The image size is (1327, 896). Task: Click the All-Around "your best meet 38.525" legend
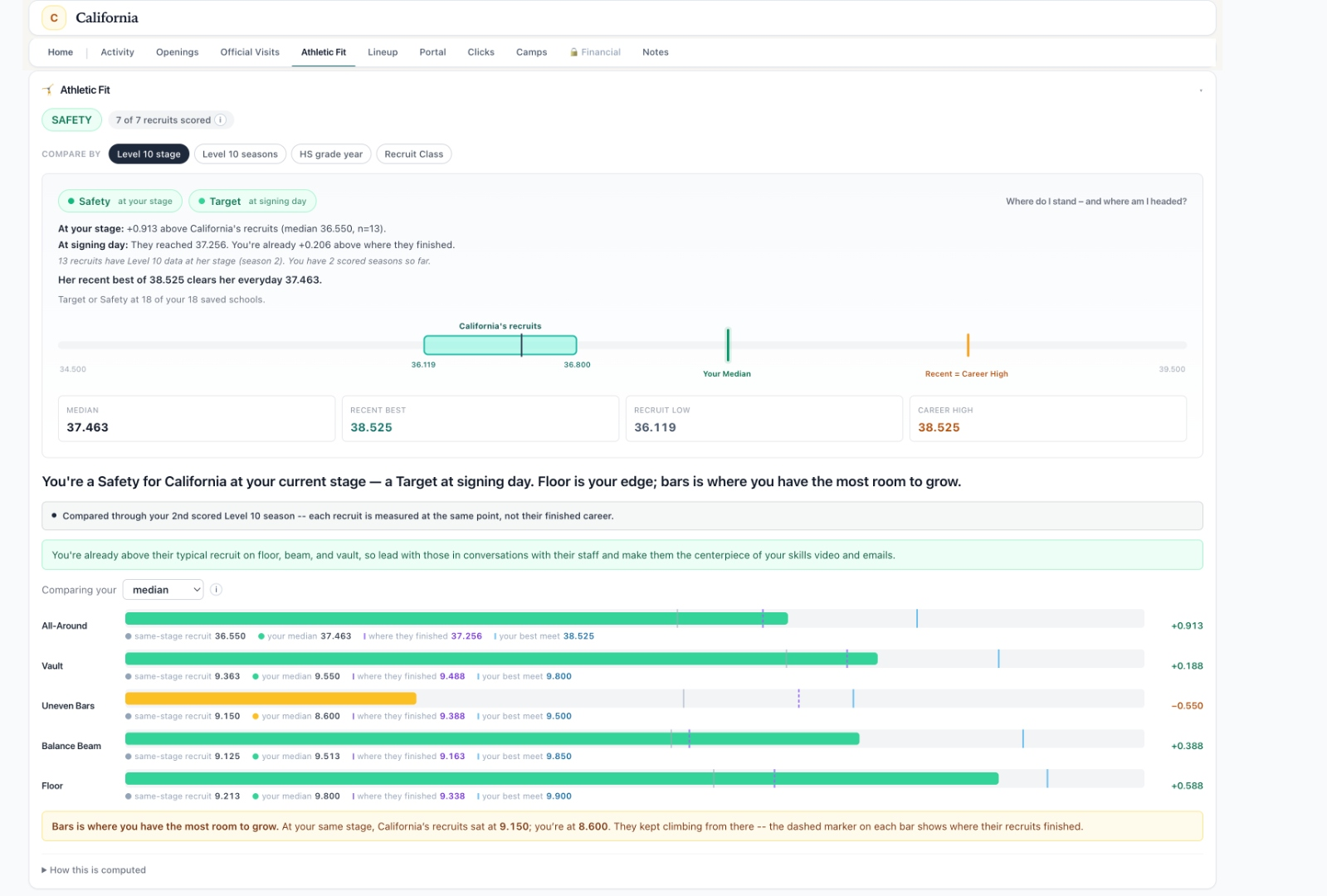tap(544, 636)
